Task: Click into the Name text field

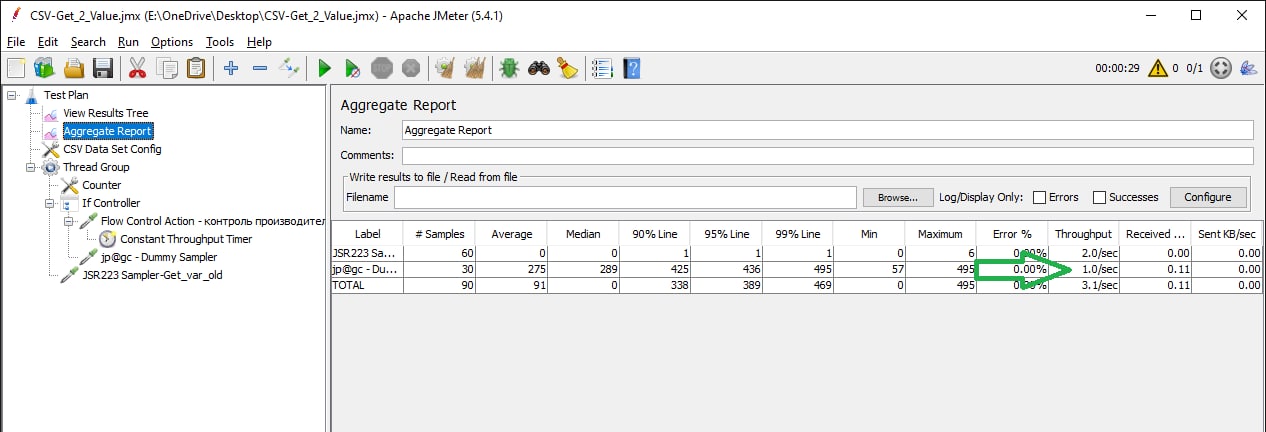Action: 827,130
